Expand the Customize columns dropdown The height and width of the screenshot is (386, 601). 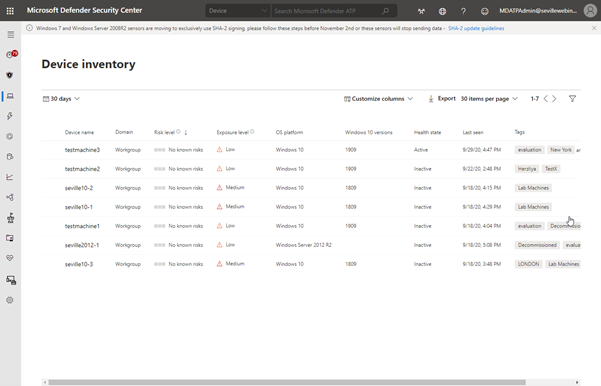[378, 99]
